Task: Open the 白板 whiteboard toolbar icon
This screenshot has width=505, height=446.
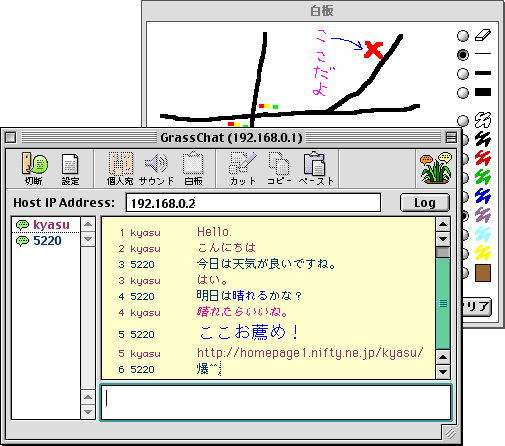Action: point(193,168)
